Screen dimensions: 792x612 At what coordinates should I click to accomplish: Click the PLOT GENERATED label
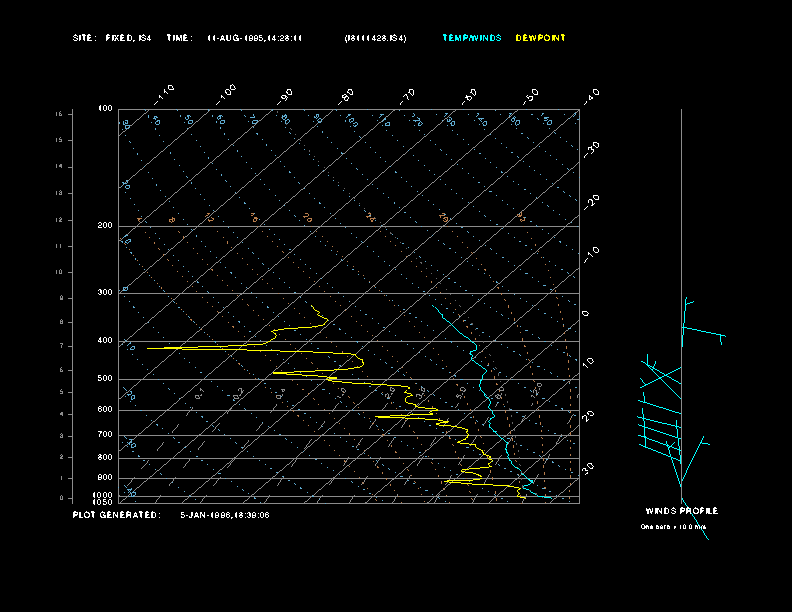pos(116,515)
